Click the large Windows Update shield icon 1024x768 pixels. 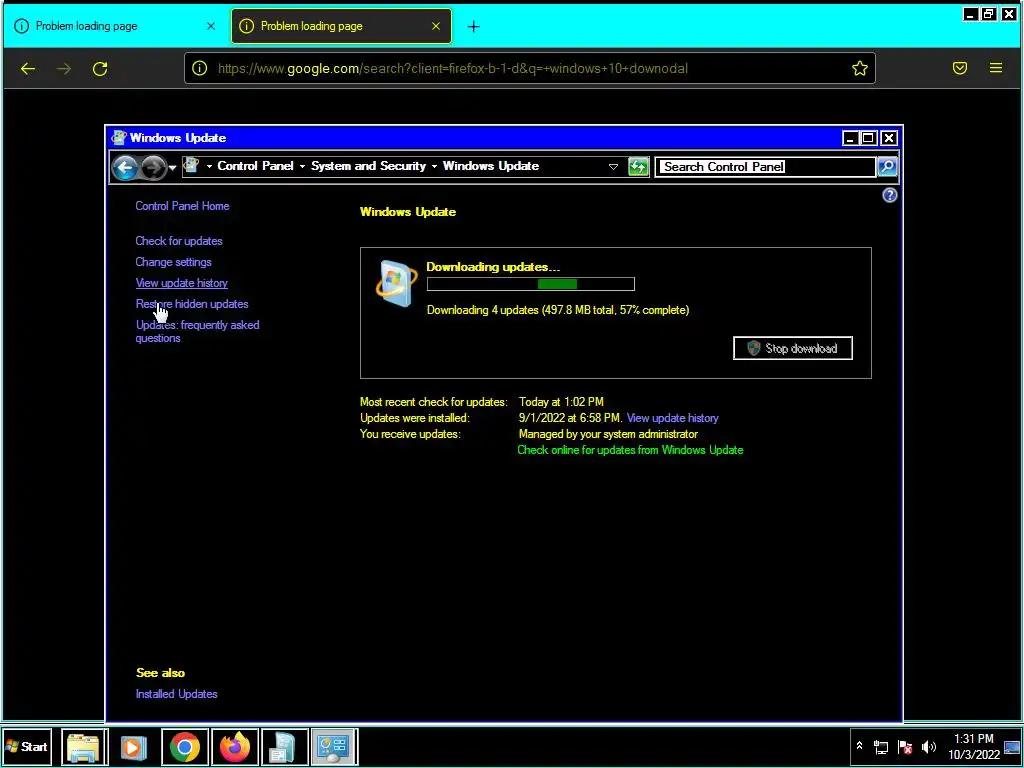[x=396, y=283]
